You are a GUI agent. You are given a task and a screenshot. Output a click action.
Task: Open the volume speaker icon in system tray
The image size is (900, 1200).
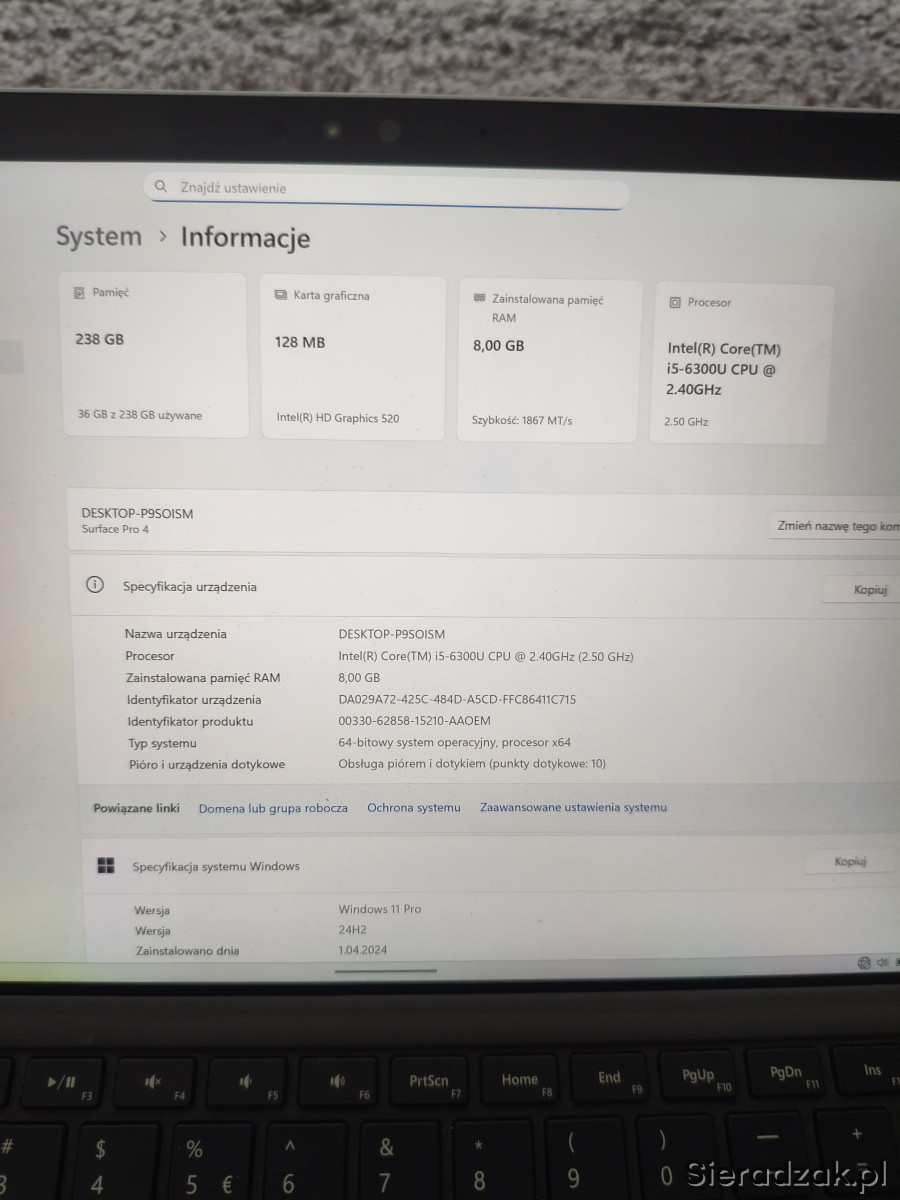pos(883,962)
